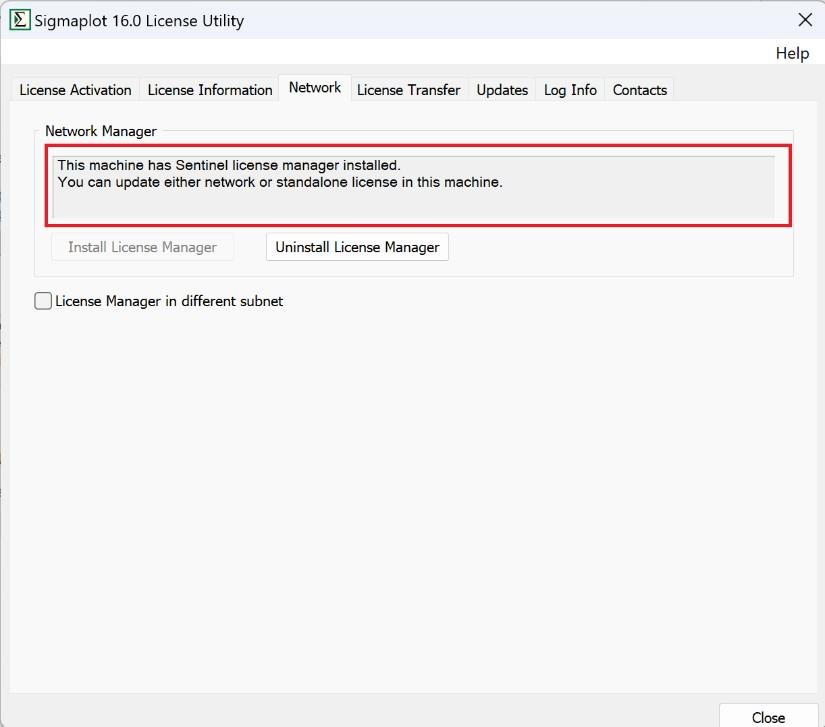Select the Network tab
This screenshot has width=825, height=727.
pyautogui.click(x=315, y=87)
